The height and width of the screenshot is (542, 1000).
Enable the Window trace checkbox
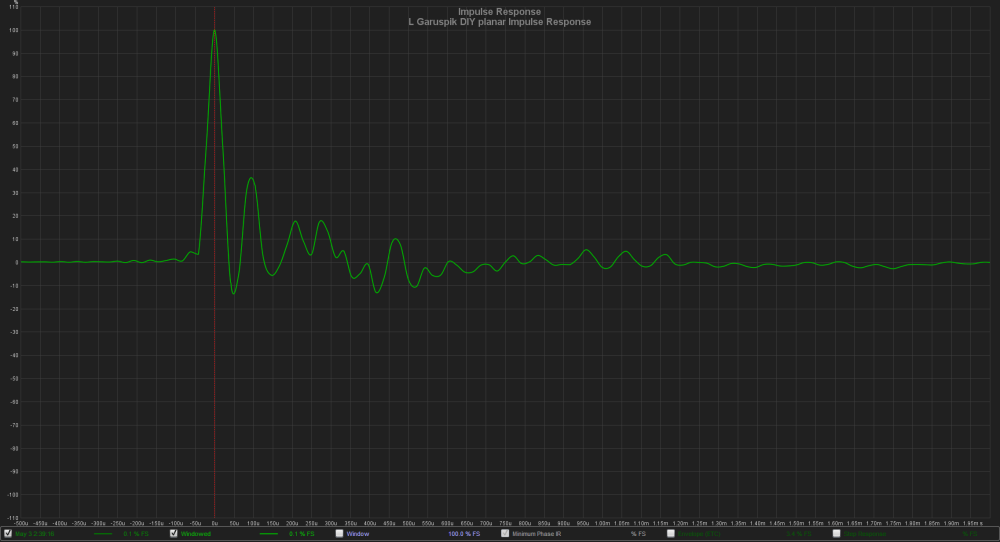pos(339,533)
